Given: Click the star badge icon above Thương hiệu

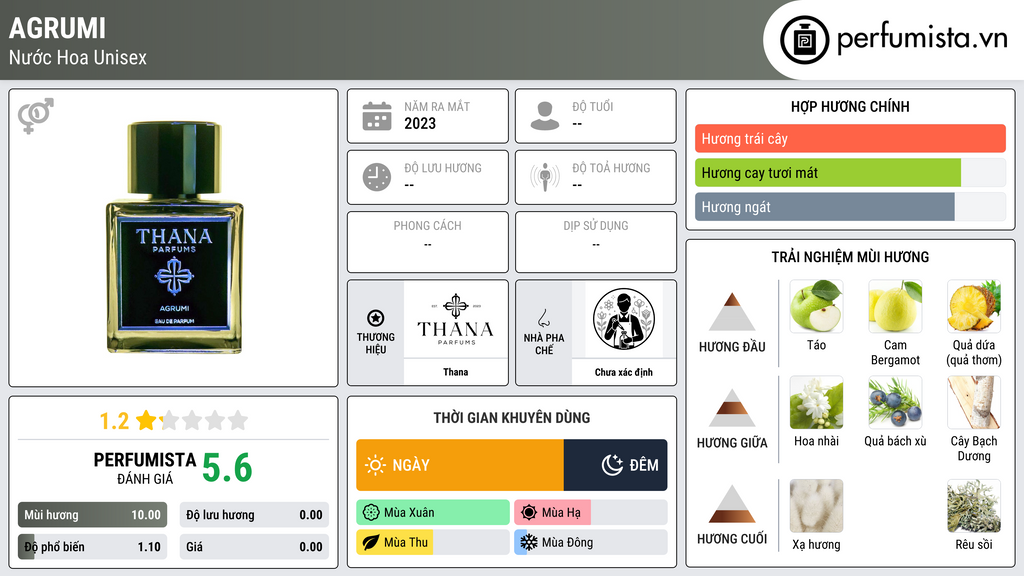Looking at the screenshot, I should [x=376, y=318].
